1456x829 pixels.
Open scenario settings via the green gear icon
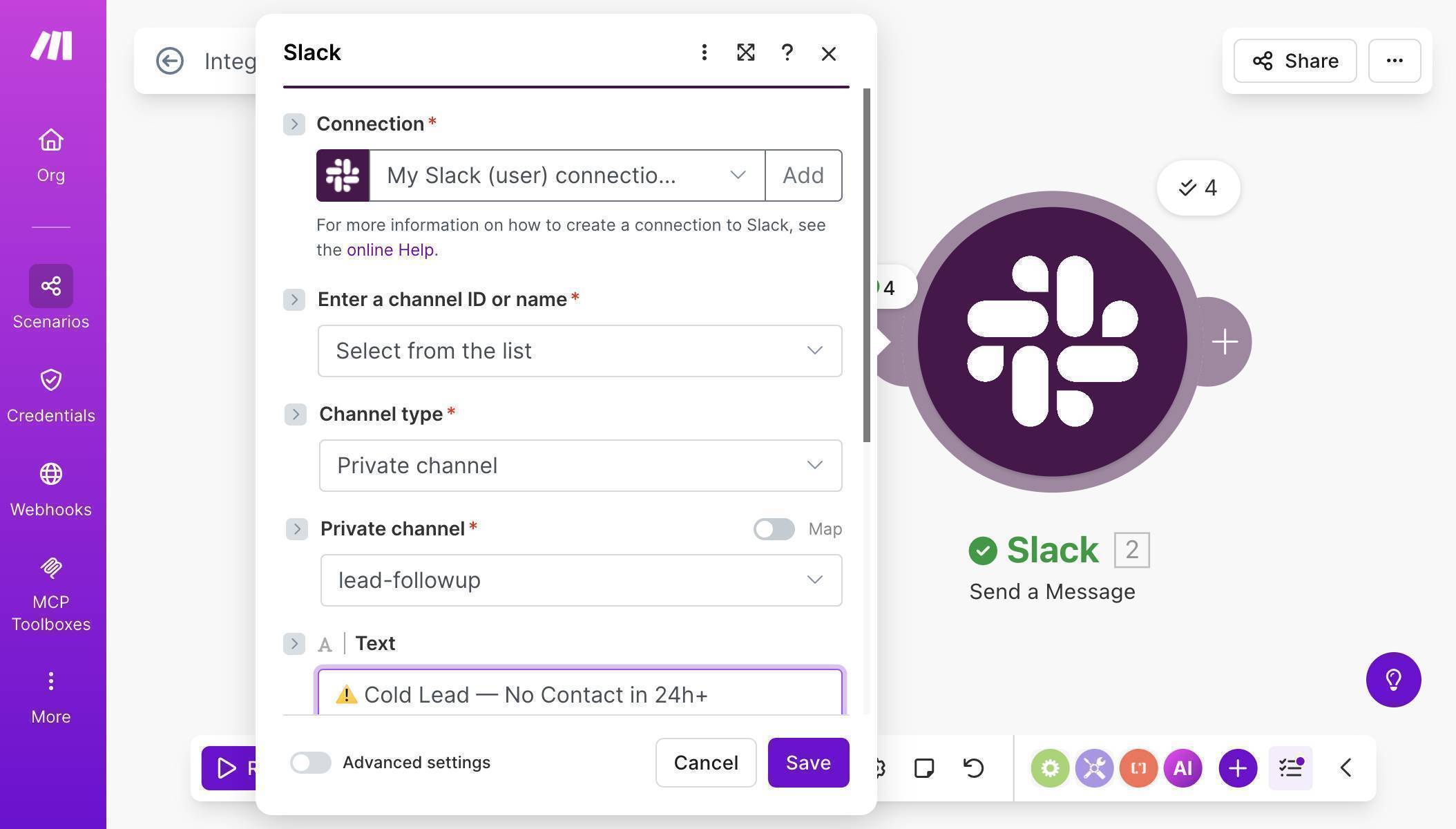(x=1051, y=768)
